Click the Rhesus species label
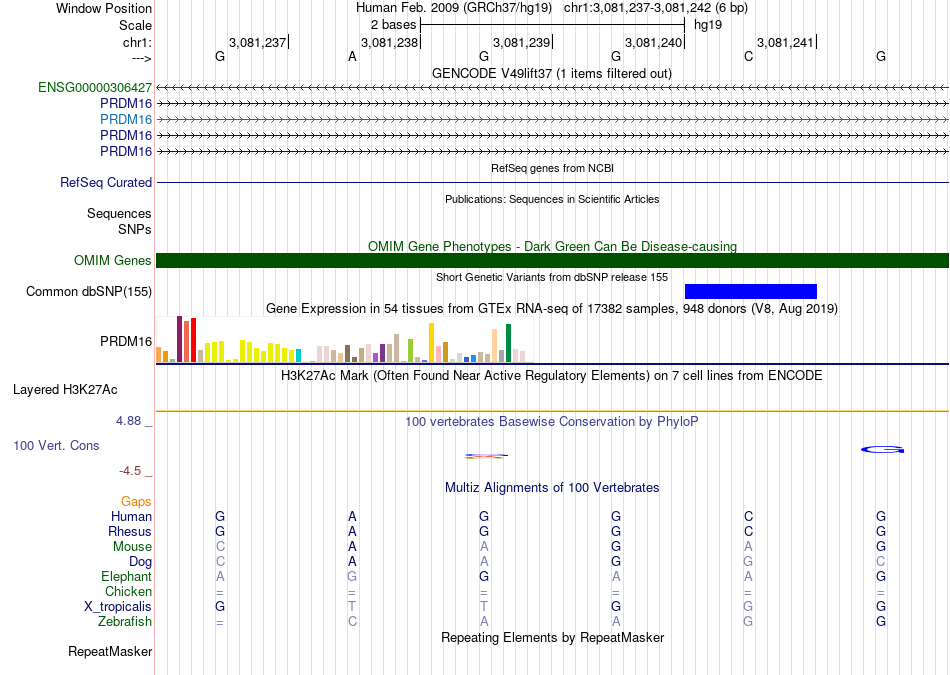This screenshot has height=675, width=950. point(130,531)
